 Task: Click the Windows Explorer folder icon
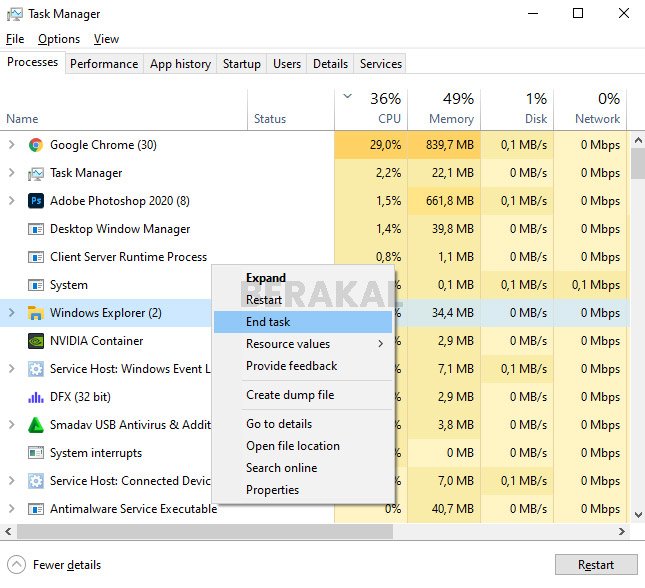tap(36, 313)
